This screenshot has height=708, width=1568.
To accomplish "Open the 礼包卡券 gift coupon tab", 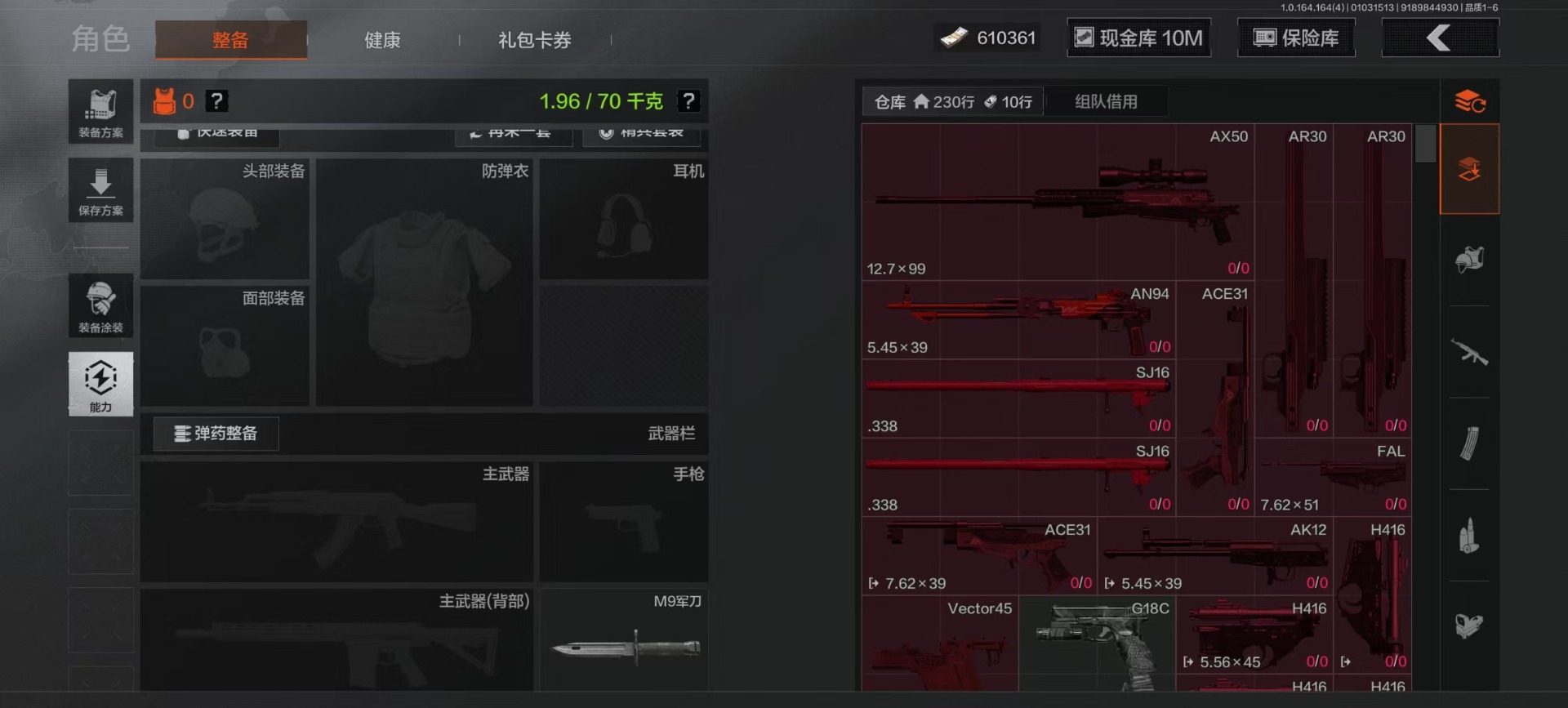I will coord(534,40).
